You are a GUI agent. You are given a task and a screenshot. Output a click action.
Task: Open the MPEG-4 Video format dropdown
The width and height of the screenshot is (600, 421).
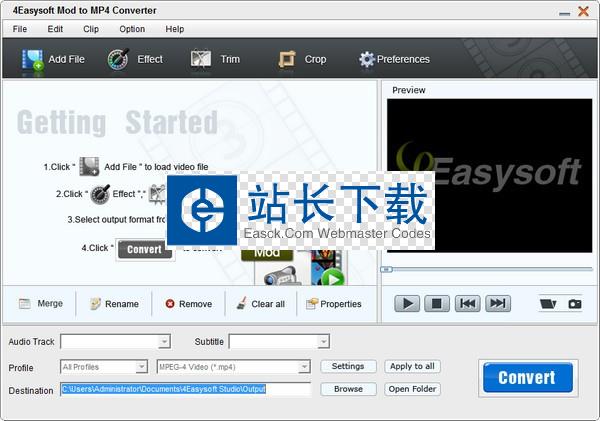pos(304,367)
